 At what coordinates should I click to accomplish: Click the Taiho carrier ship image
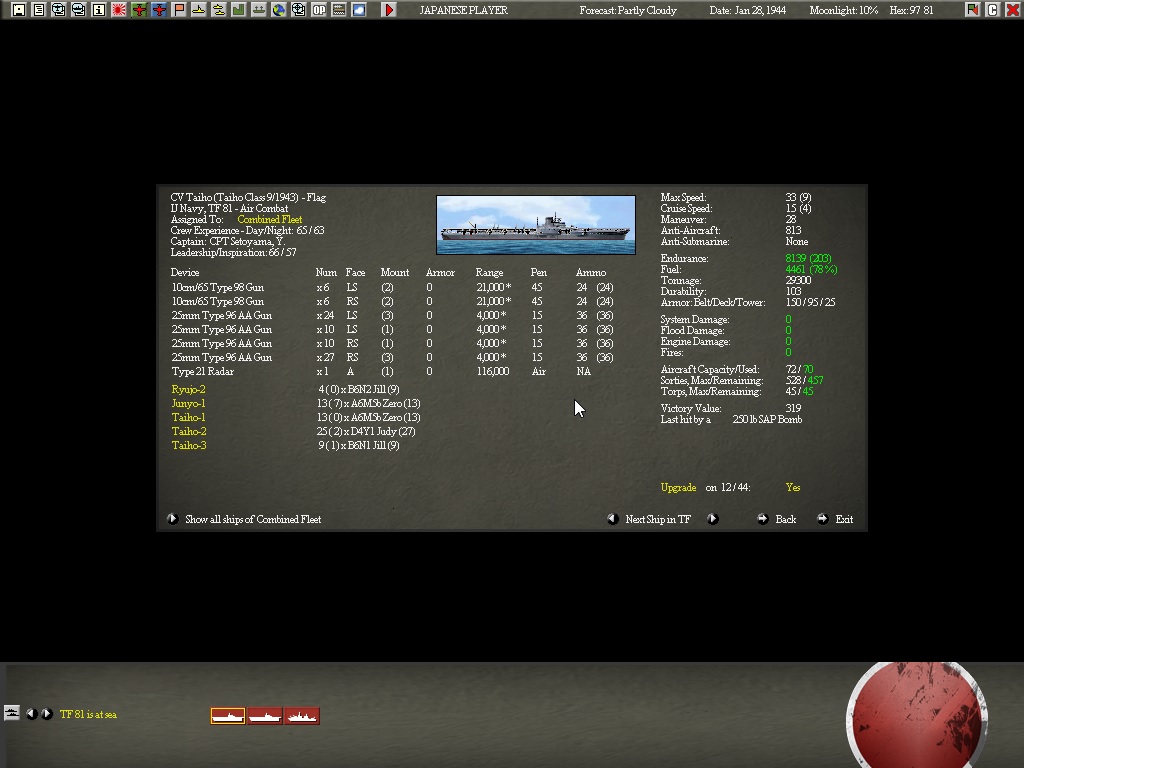(536, 225)
